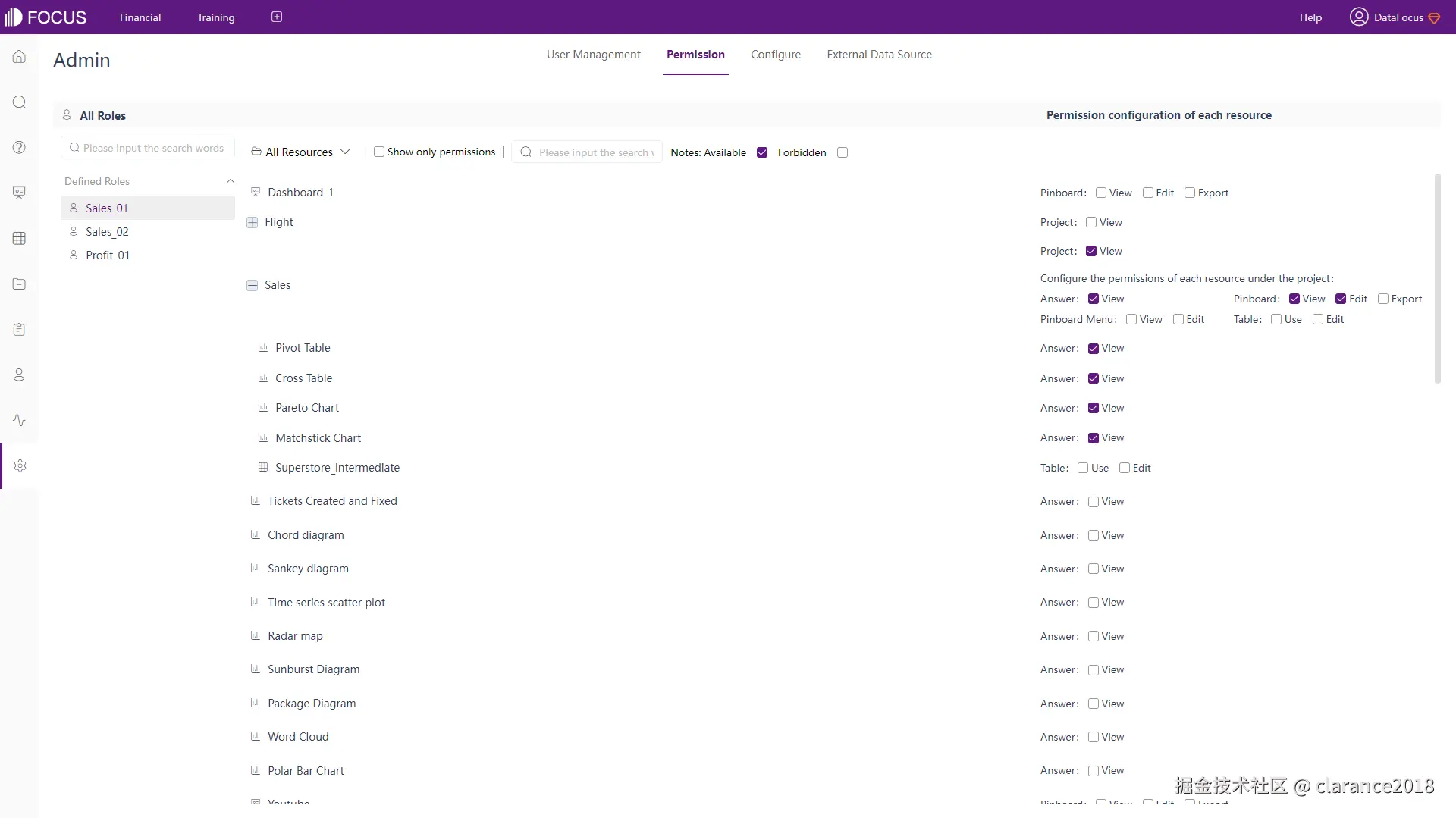Open External Data Source tab

point(880,55)
